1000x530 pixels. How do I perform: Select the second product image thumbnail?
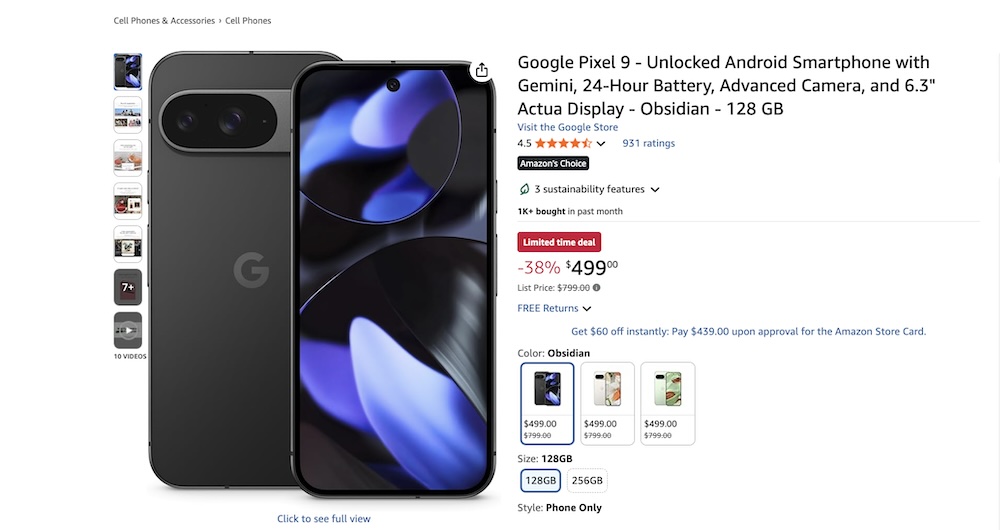pos(128,115)
